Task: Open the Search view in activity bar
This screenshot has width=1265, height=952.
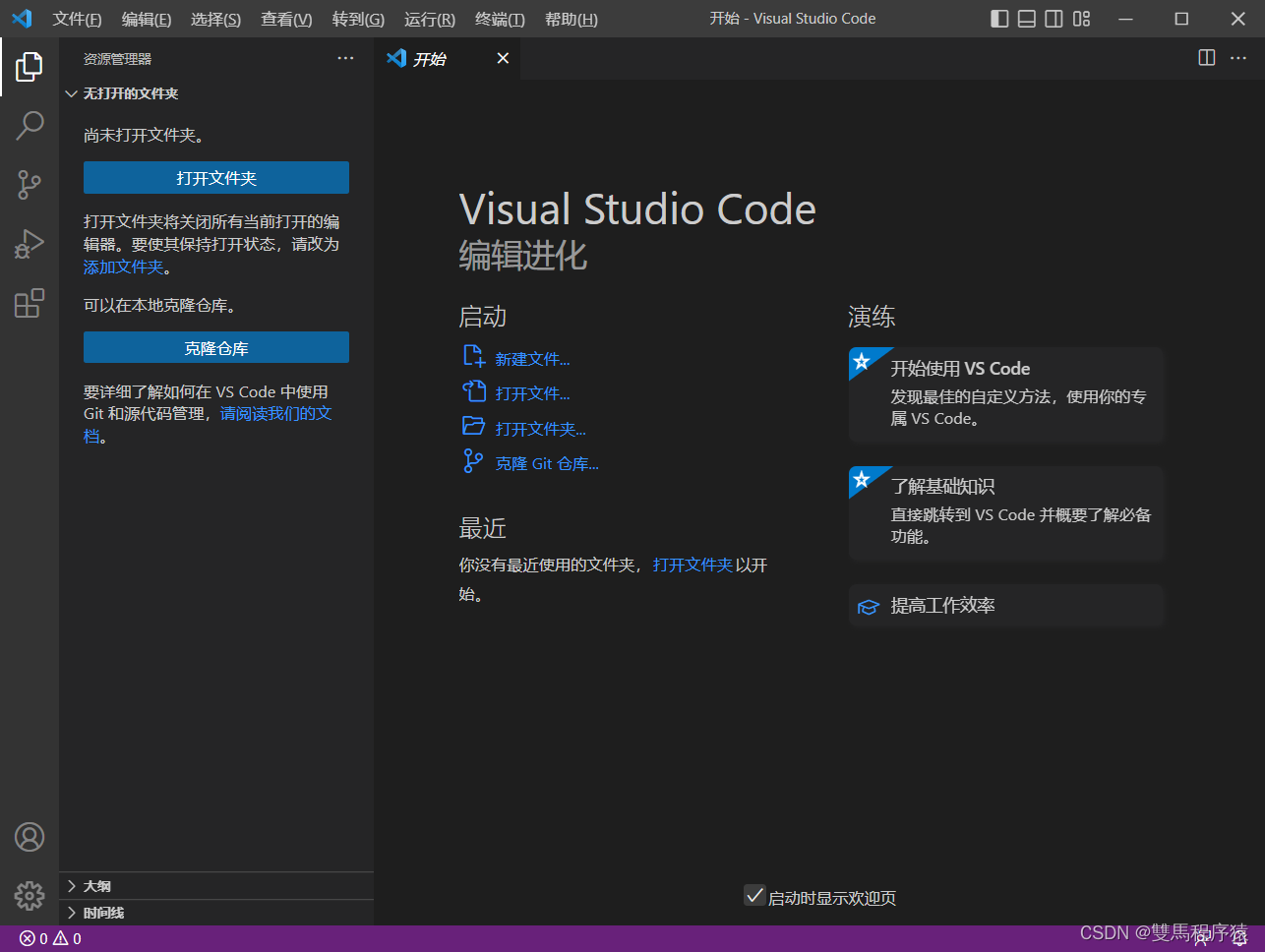Action: pos(30,125)
